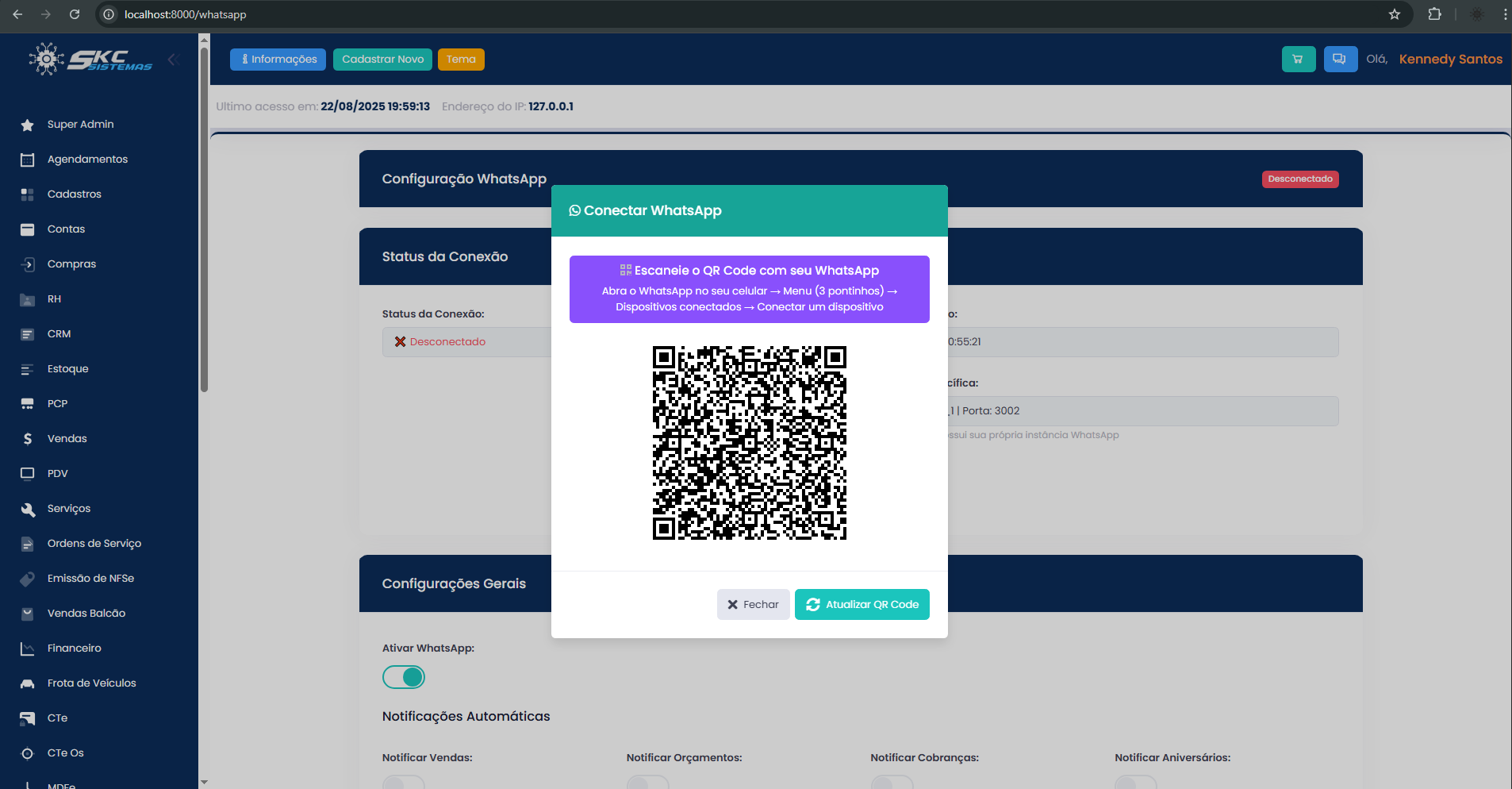Screen dimensions: 1512x789
Task: Click the Atualizar QR Code button
Action: (862, 604)
